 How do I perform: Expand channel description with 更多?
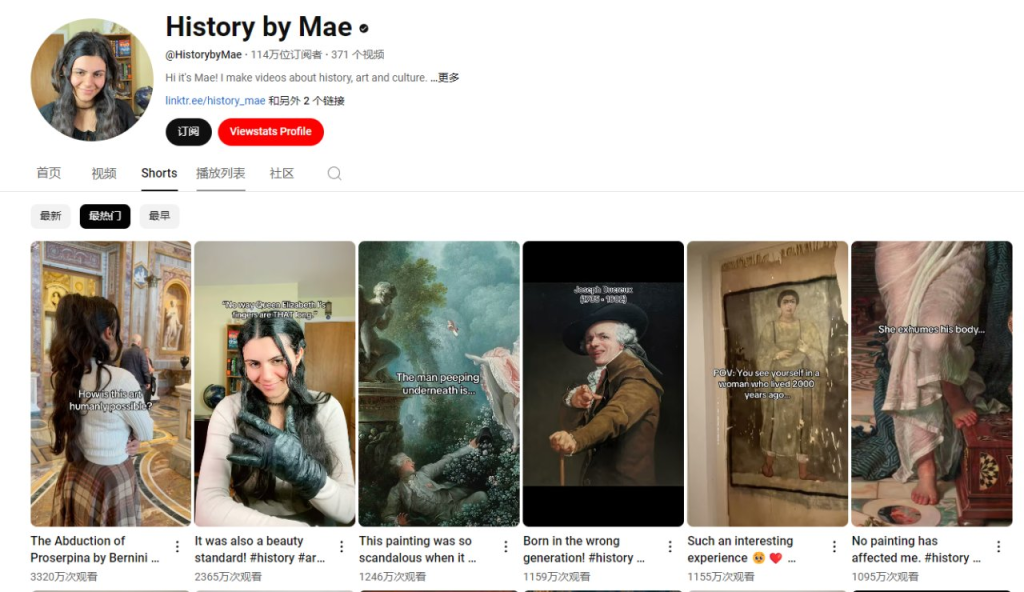[x=449, y=77]
